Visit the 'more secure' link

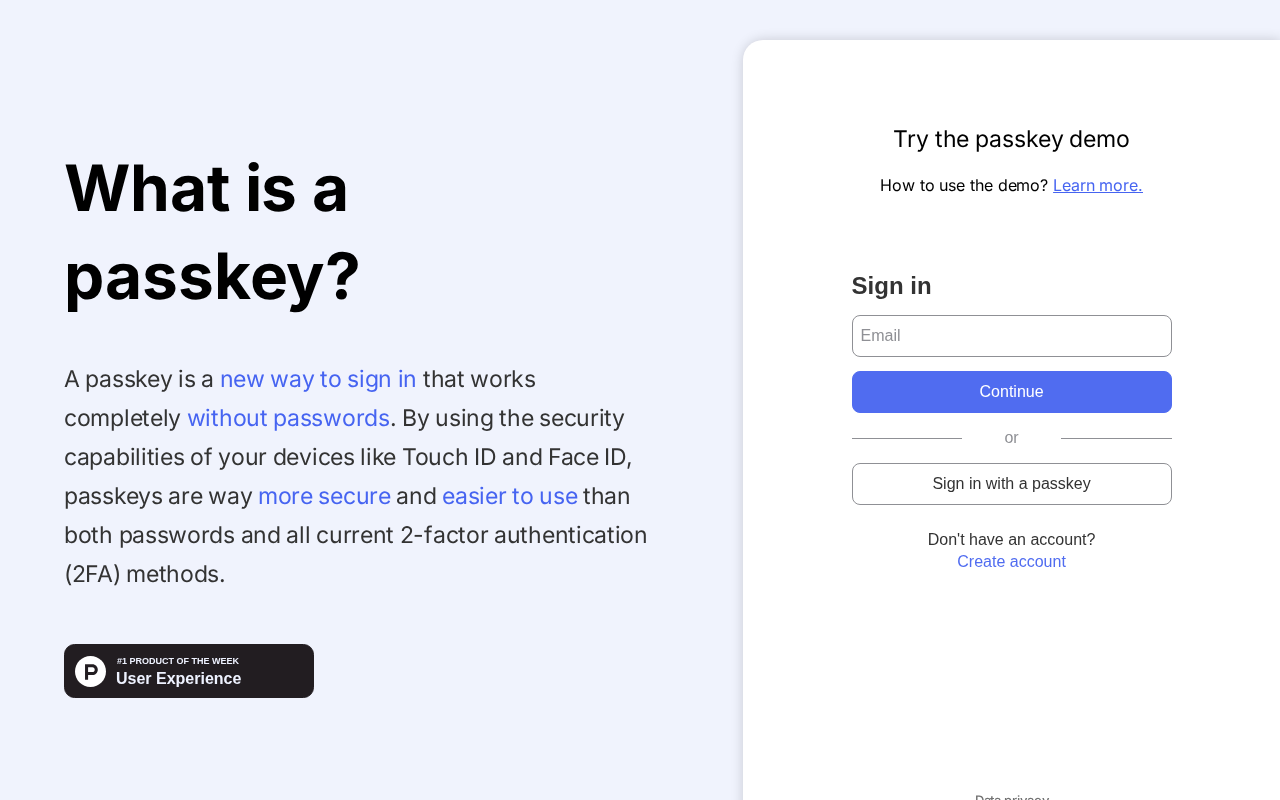point(324,496)
